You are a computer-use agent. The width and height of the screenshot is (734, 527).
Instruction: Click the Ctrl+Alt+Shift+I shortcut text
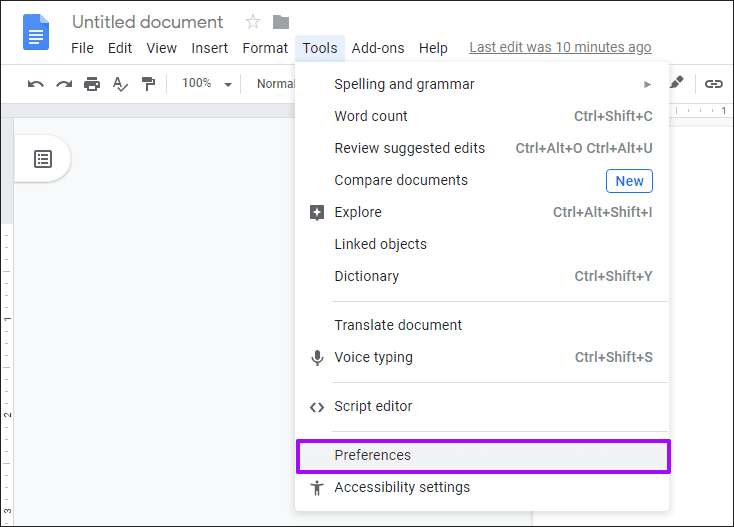click(603, 212)
